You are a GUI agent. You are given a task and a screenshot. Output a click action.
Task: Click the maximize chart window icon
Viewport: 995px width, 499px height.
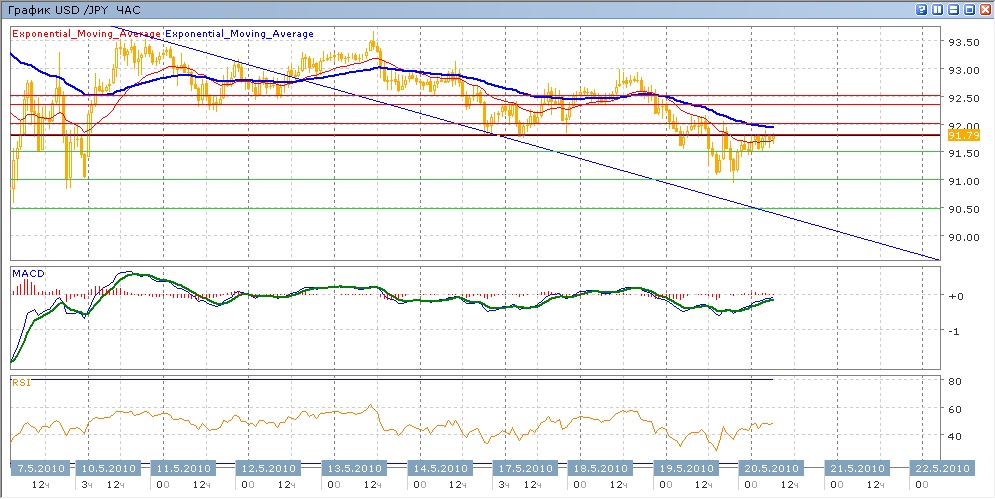[969, 8]
